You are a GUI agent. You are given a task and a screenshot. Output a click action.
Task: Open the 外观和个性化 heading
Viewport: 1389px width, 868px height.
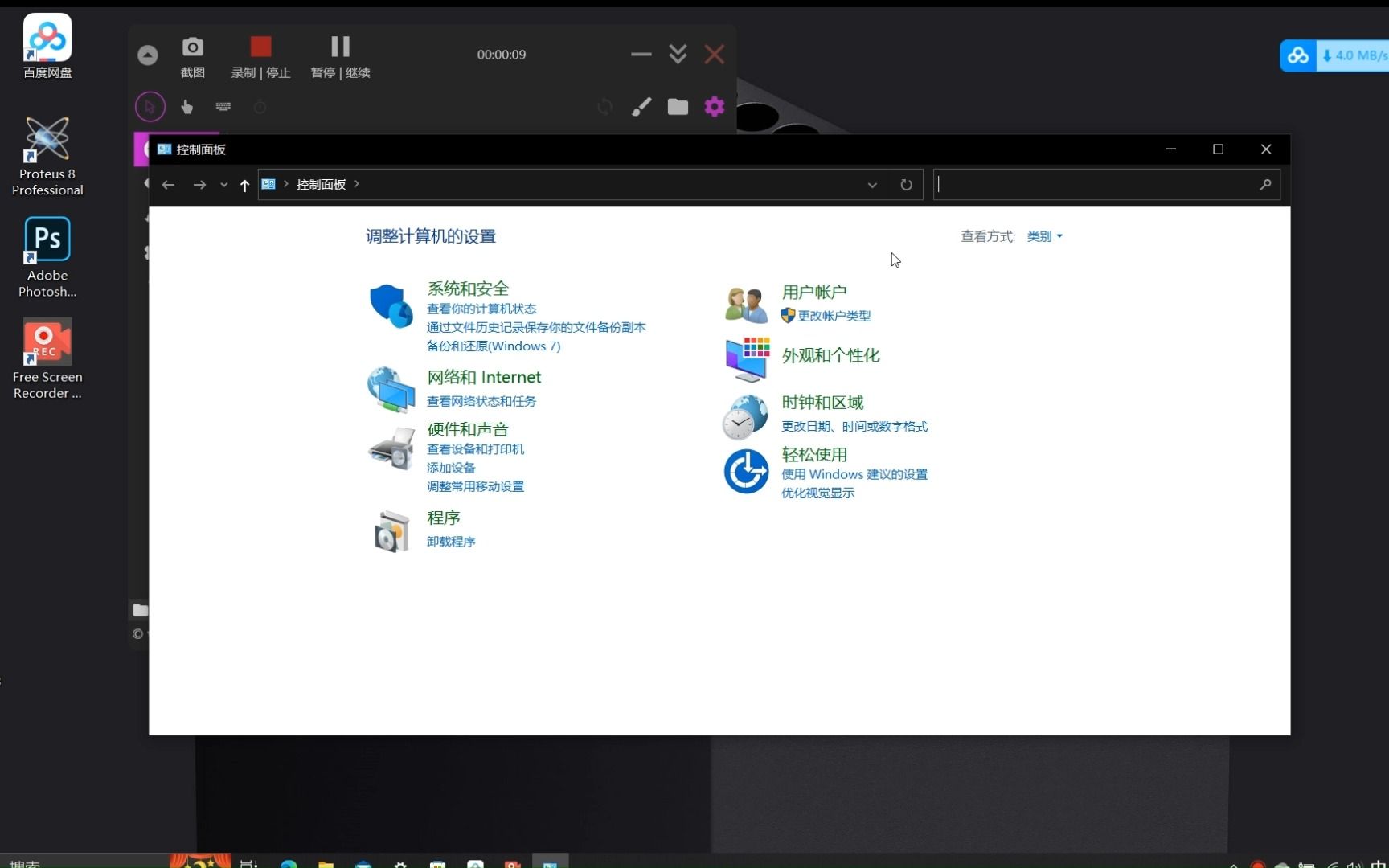pos(830,355)
